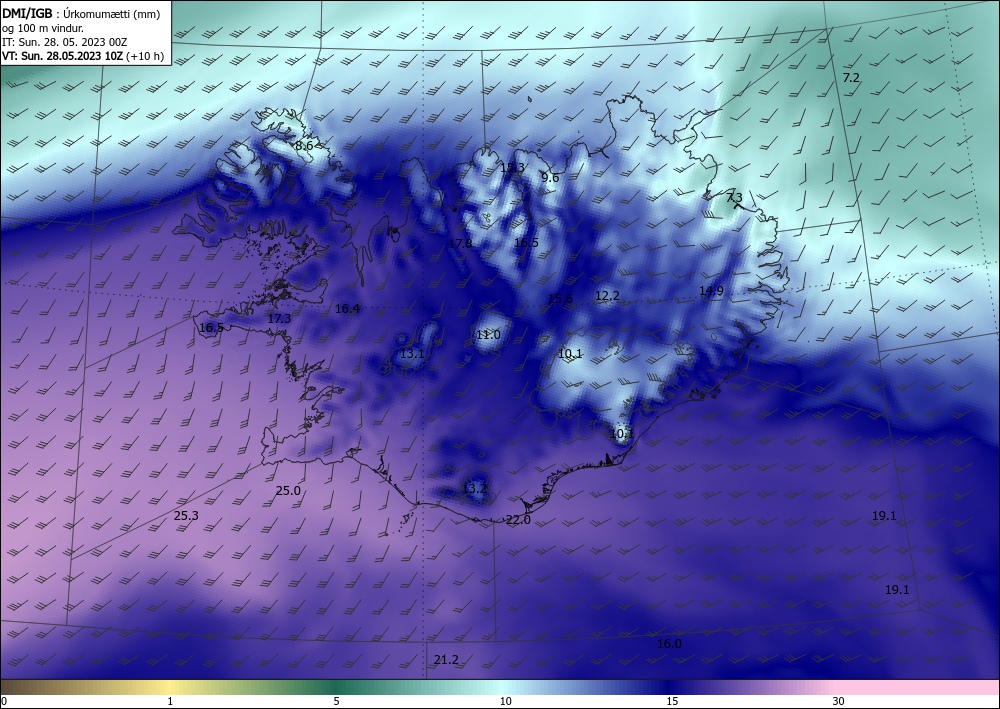
Task: Click the 15 tick on the color scale
Action: tap(672, 701)
